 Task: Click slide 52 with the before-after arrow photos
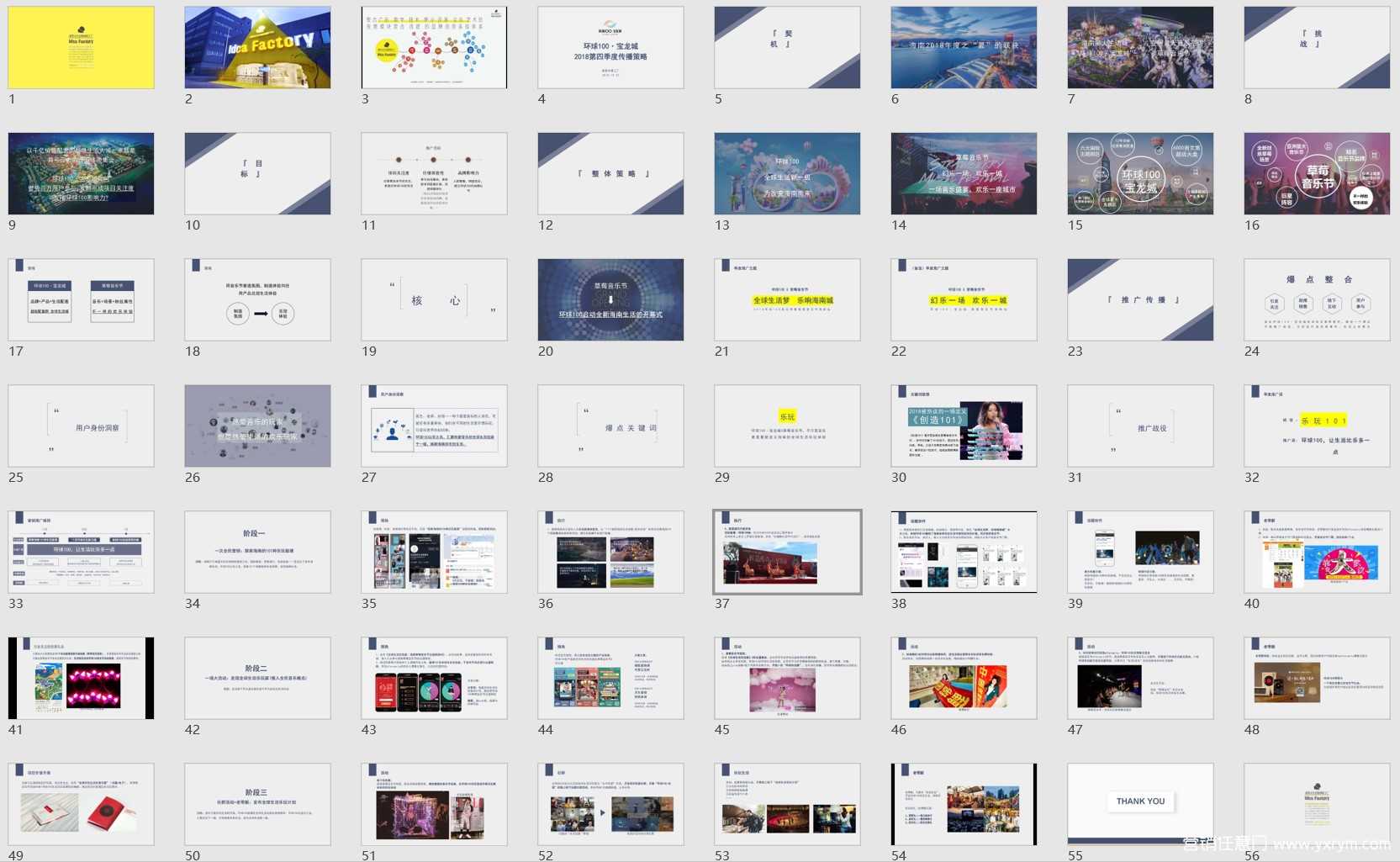[610, 804]
